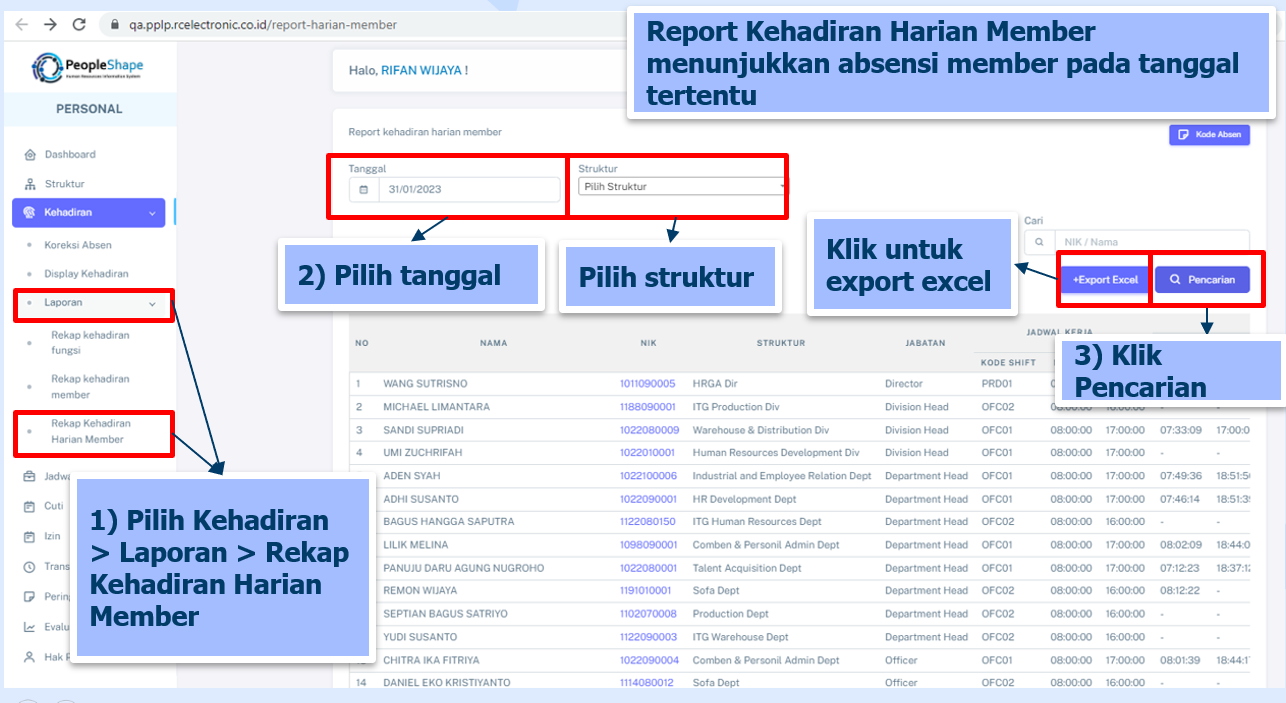The height and width of the screenshot is (703, 1286).
Task: Click the Export Excel button
Action: 1104,280
